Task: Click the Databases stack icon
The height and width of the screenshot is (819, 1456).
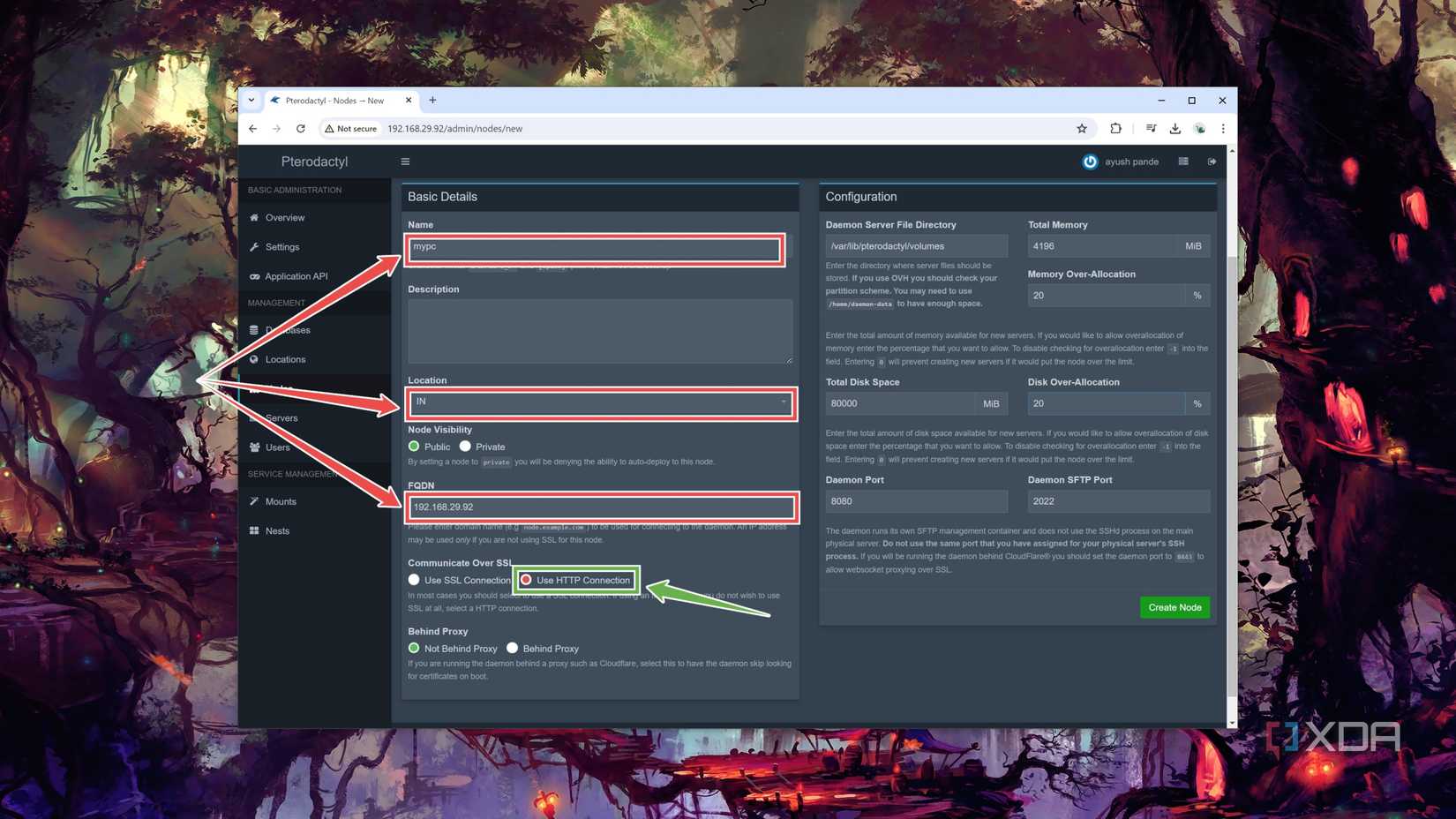Action: 254,330
